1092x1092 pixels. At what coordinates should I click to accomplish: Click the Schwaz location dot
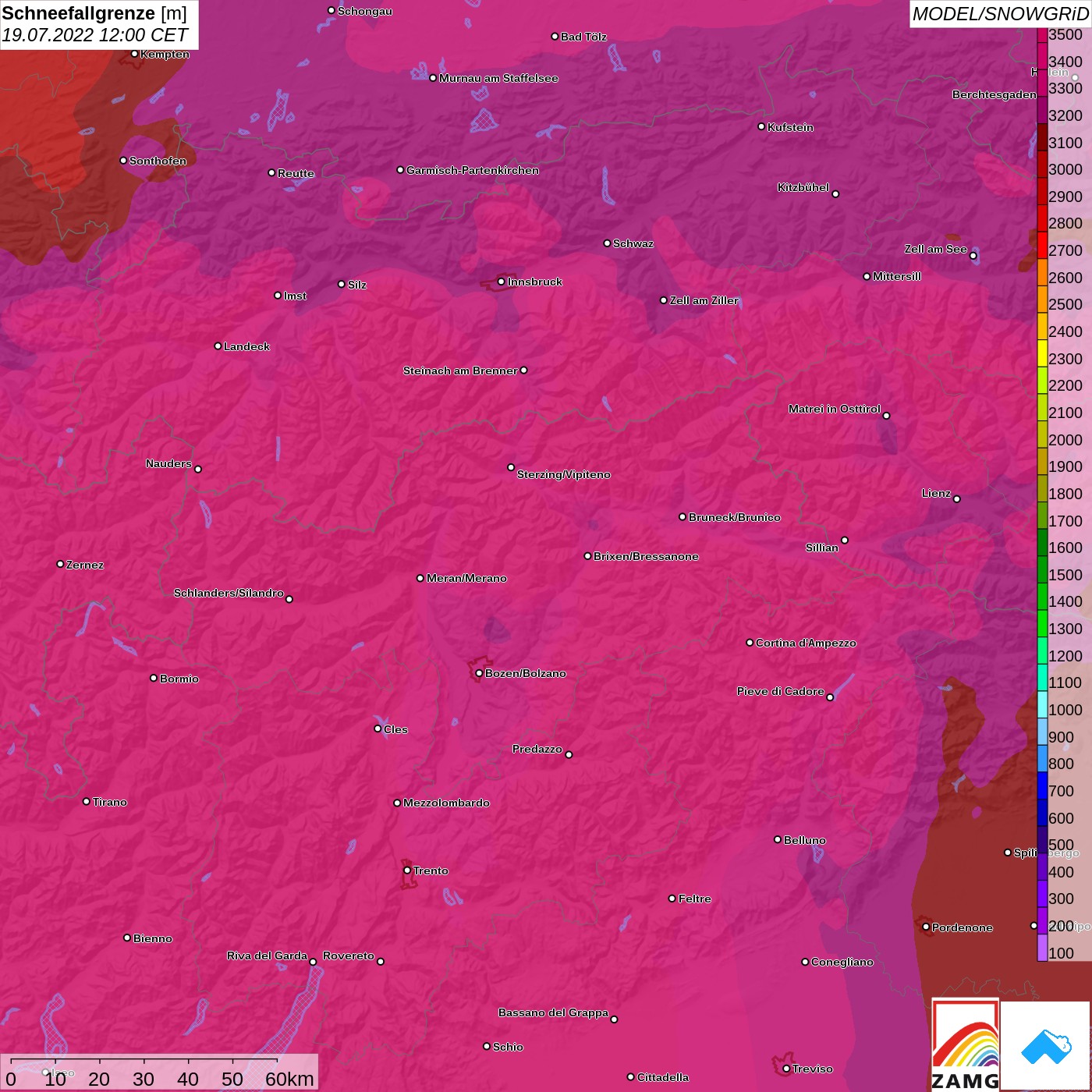(x=607, y=243)
